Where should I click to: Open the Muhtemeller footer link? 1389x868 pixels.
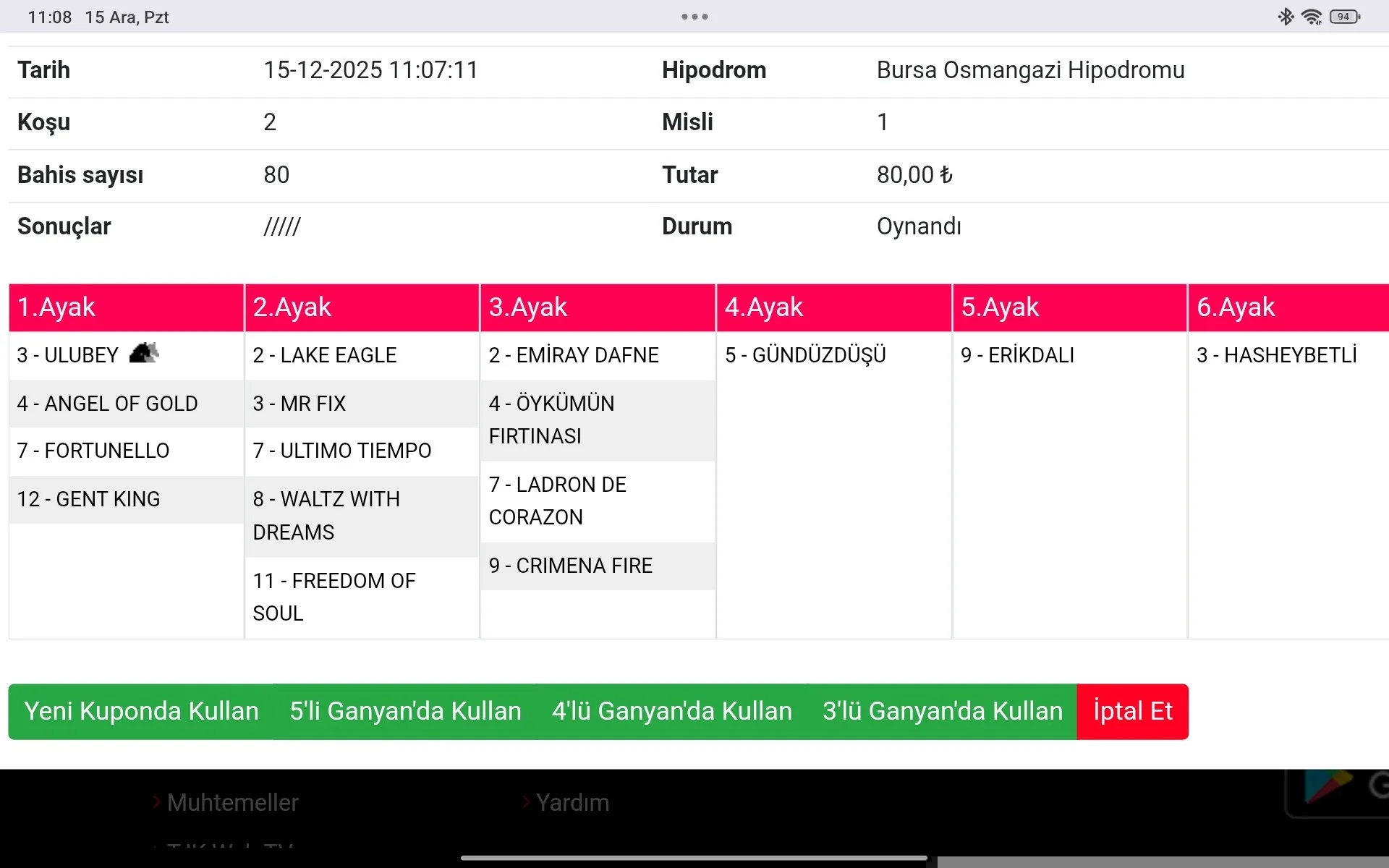point(232,802)
